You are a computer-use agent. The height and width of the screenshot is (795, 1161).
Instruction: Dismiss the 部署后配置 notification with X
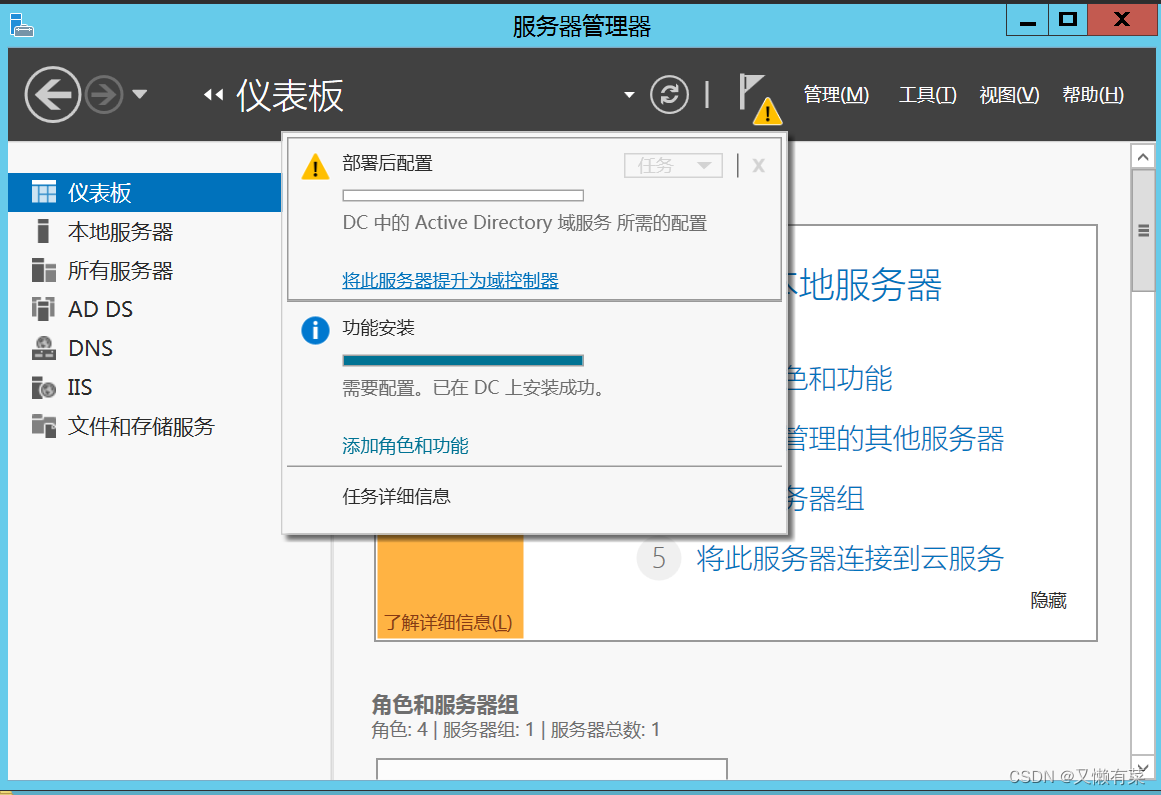(758, 165)
